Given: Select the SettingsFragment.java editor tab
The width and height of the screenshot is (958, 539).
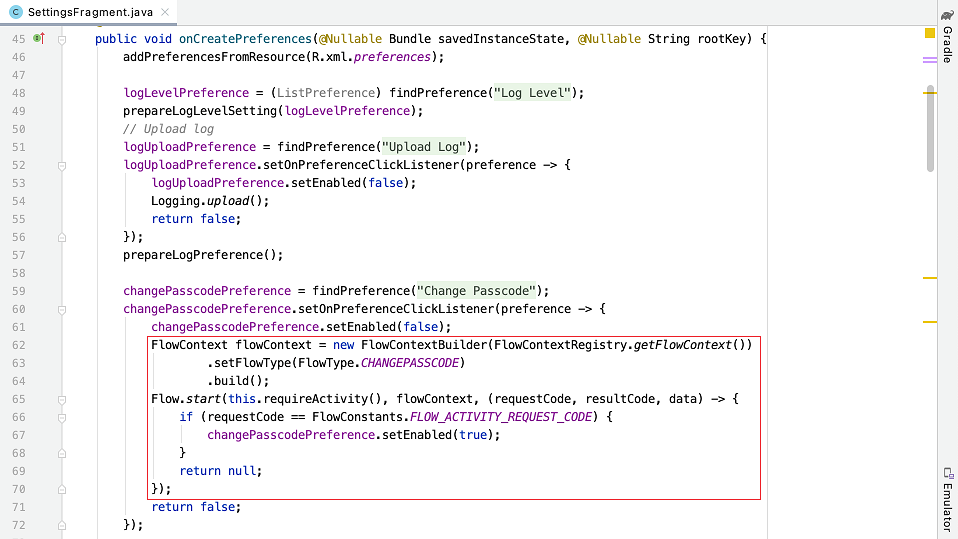Looking at the screenshot, I should point(89,12).
